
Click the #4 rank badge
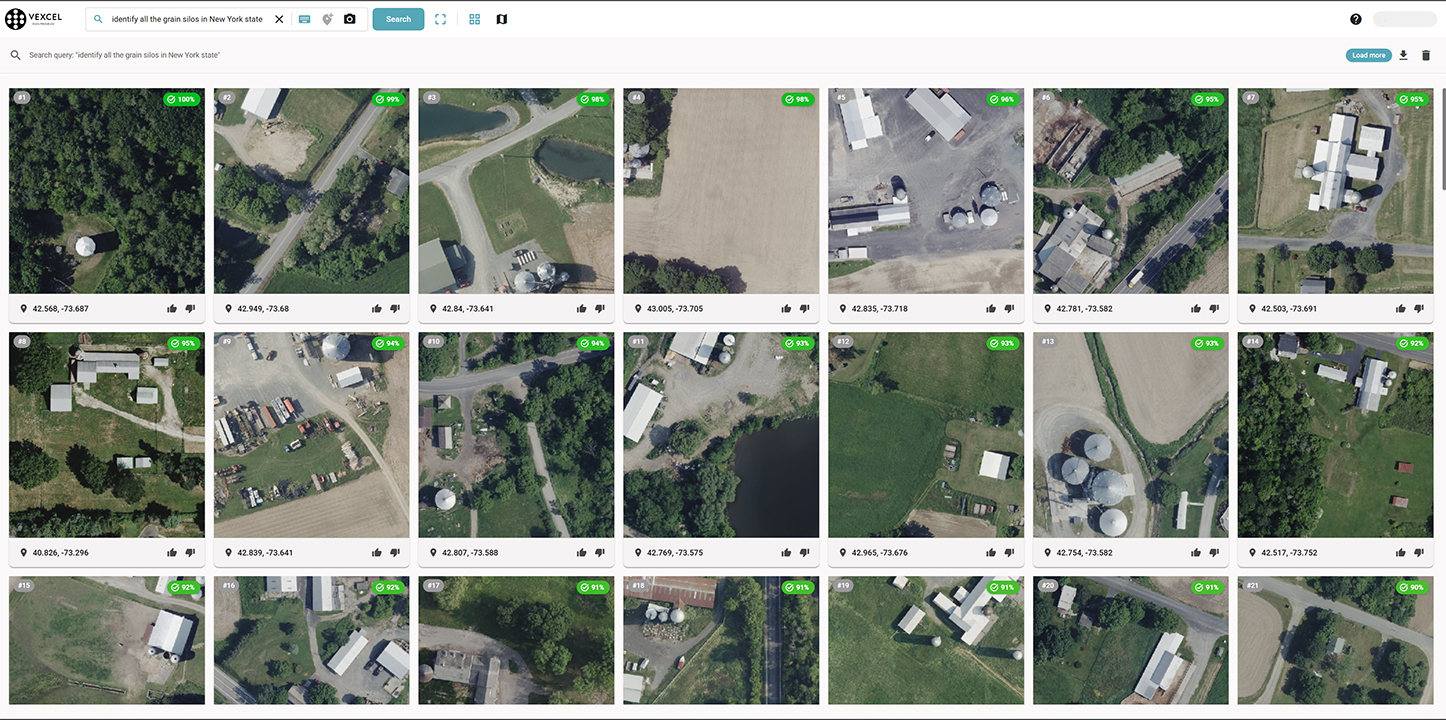[637, 98]
